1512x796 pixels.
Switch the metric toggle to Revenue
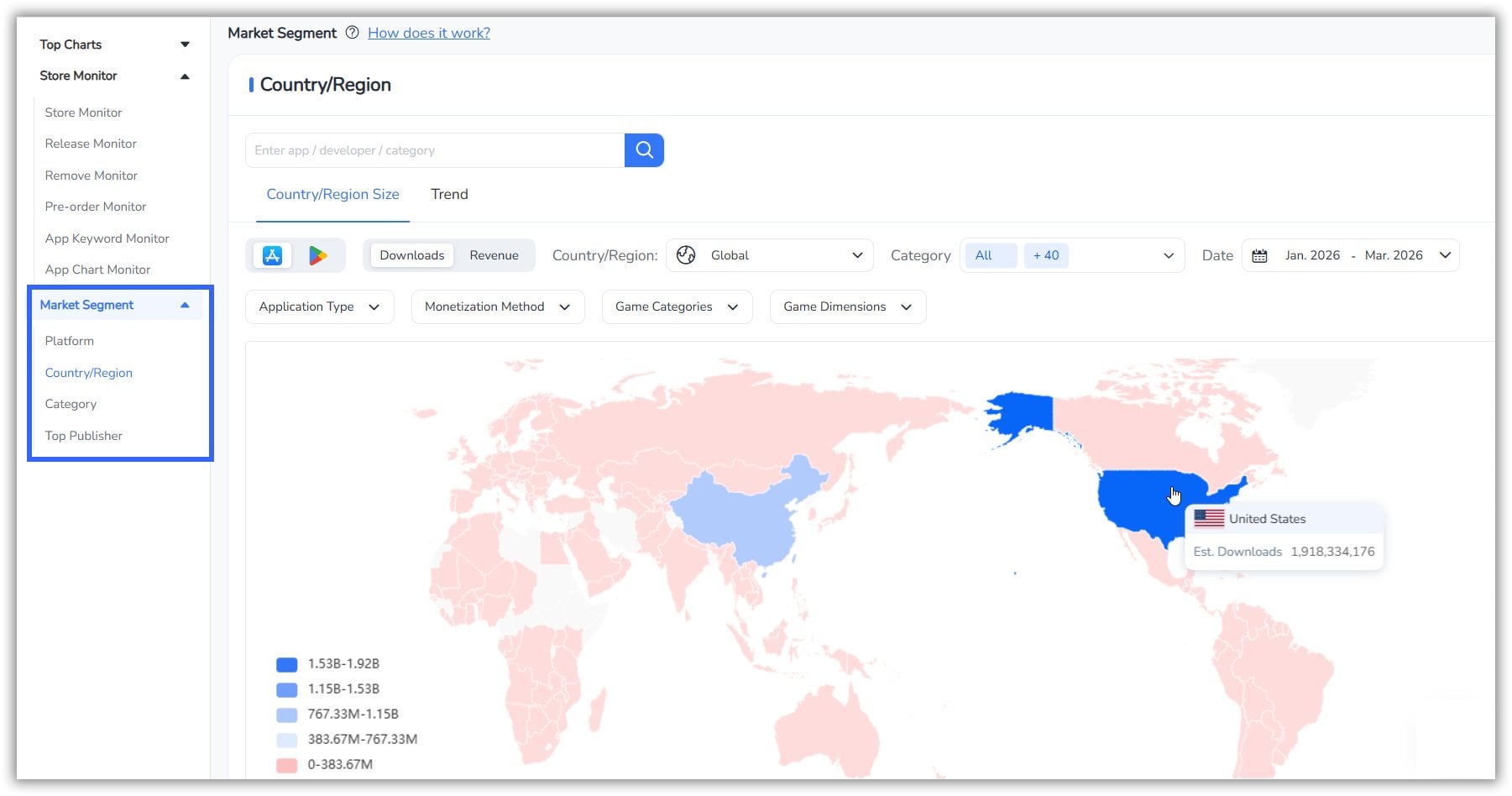click(494, 254)
